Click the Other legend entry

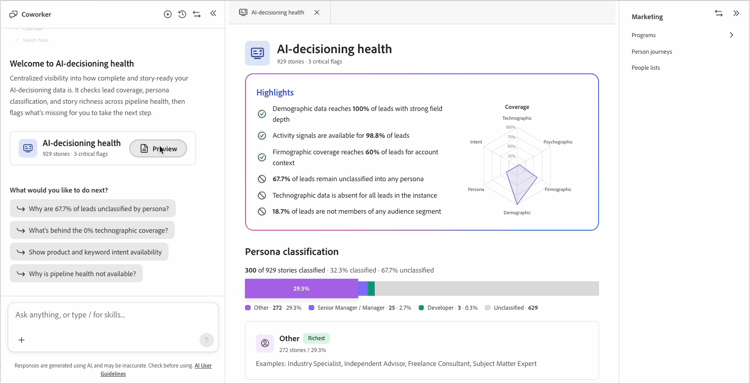(x=273, y=308)
